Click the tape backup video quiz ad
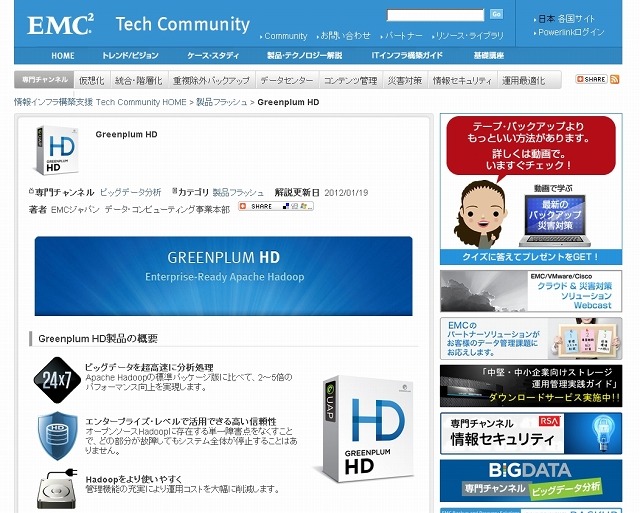640x513 pixels. tap(531, 189)
